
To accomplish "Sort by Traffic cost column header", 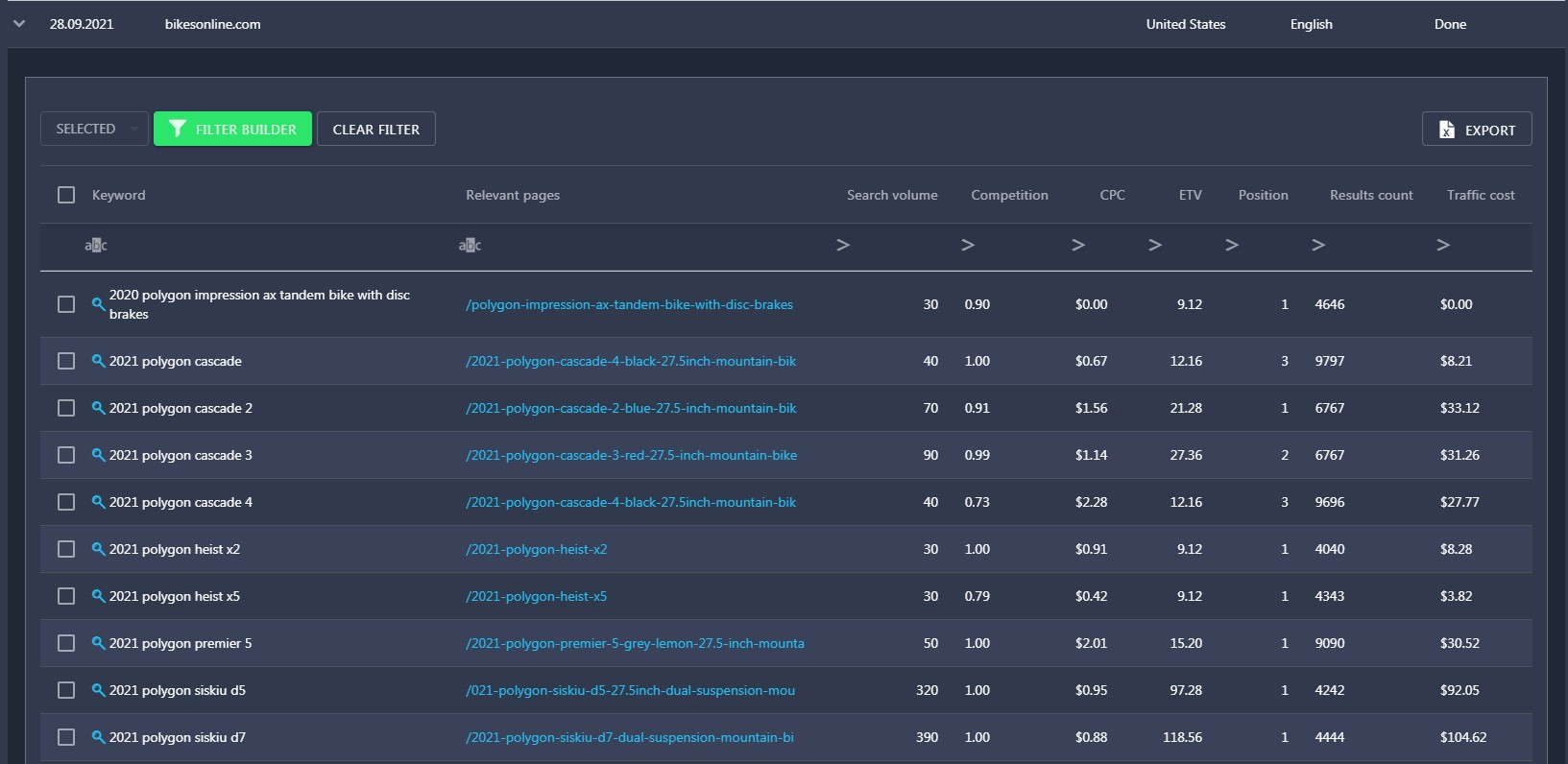I will 1481,195.
